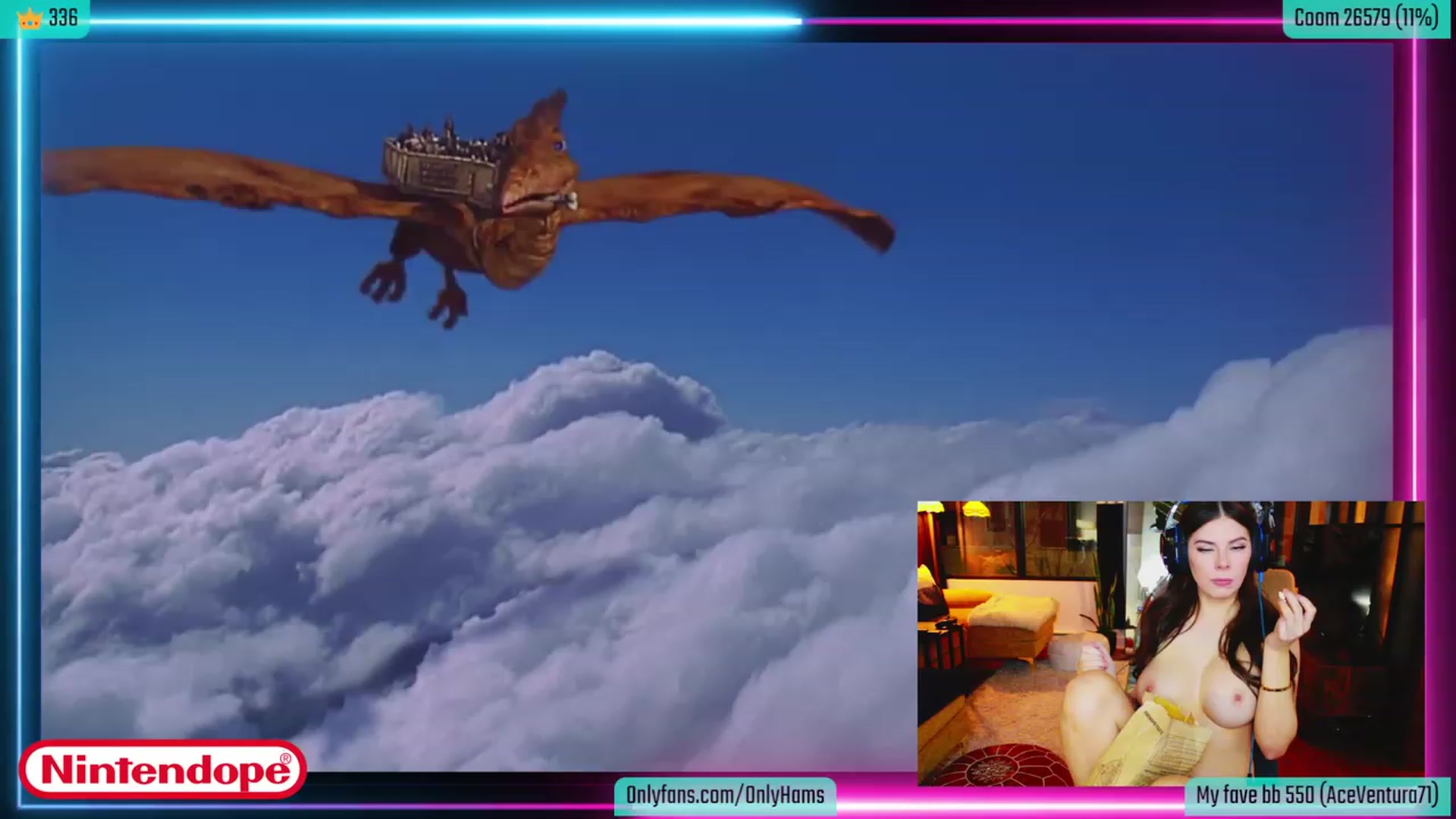This screenshot has width=1456, height=819.
Task: Click the AceVentura71 tip message label
Action: point(1316,795)
